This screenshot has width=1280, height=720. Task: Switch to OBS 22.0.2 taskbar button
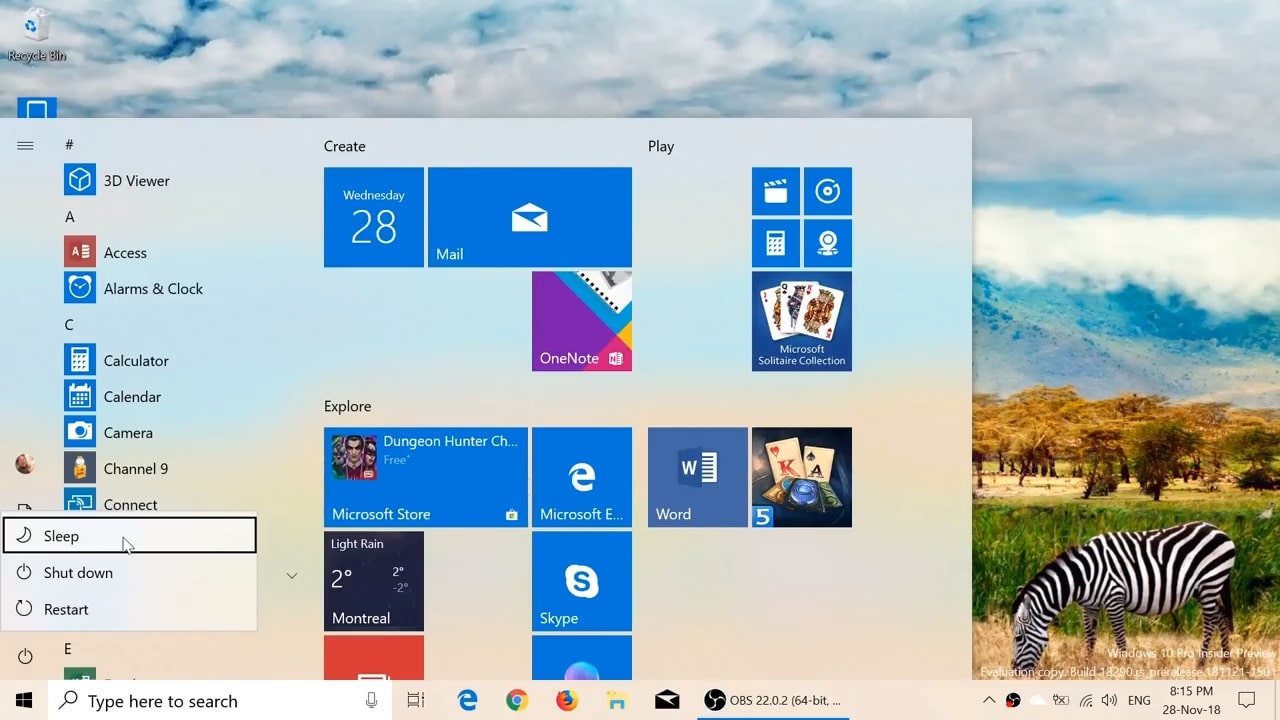tap(772, 700)
